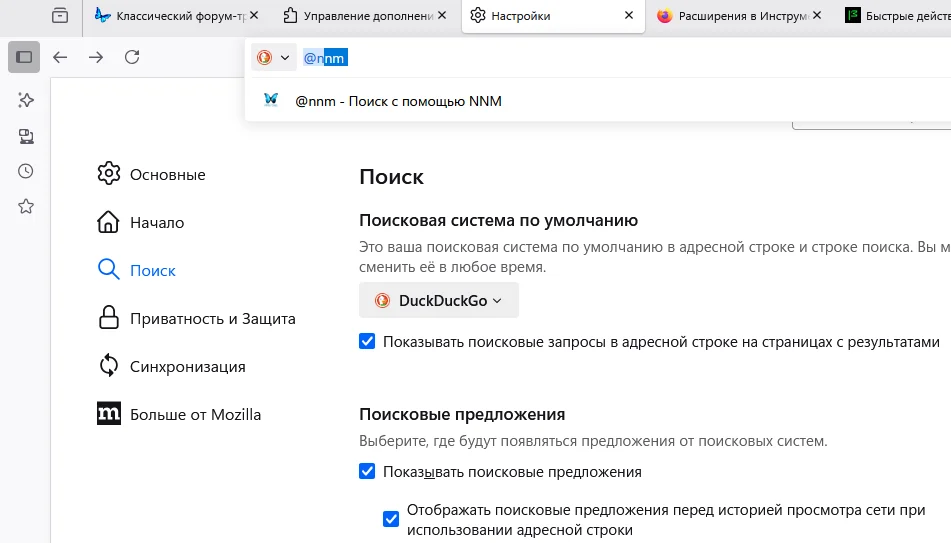Open the Firefox View icon in tab strip
The image size is (951, 543).
(x=61, y=15)
